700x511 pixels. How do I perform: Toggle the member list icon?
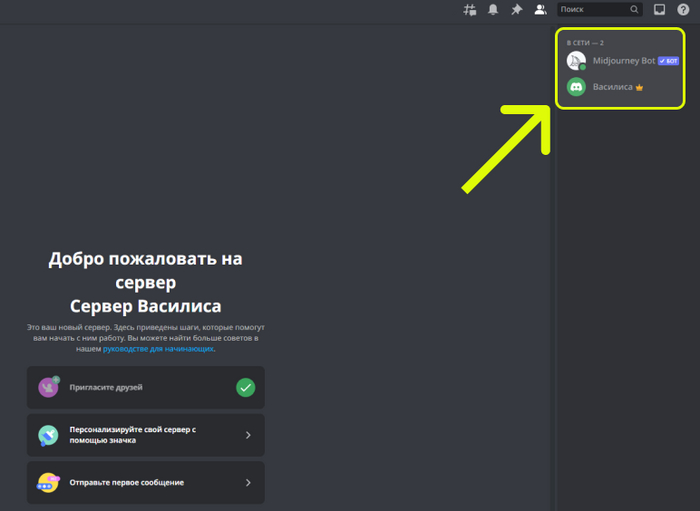pos(540,10)
